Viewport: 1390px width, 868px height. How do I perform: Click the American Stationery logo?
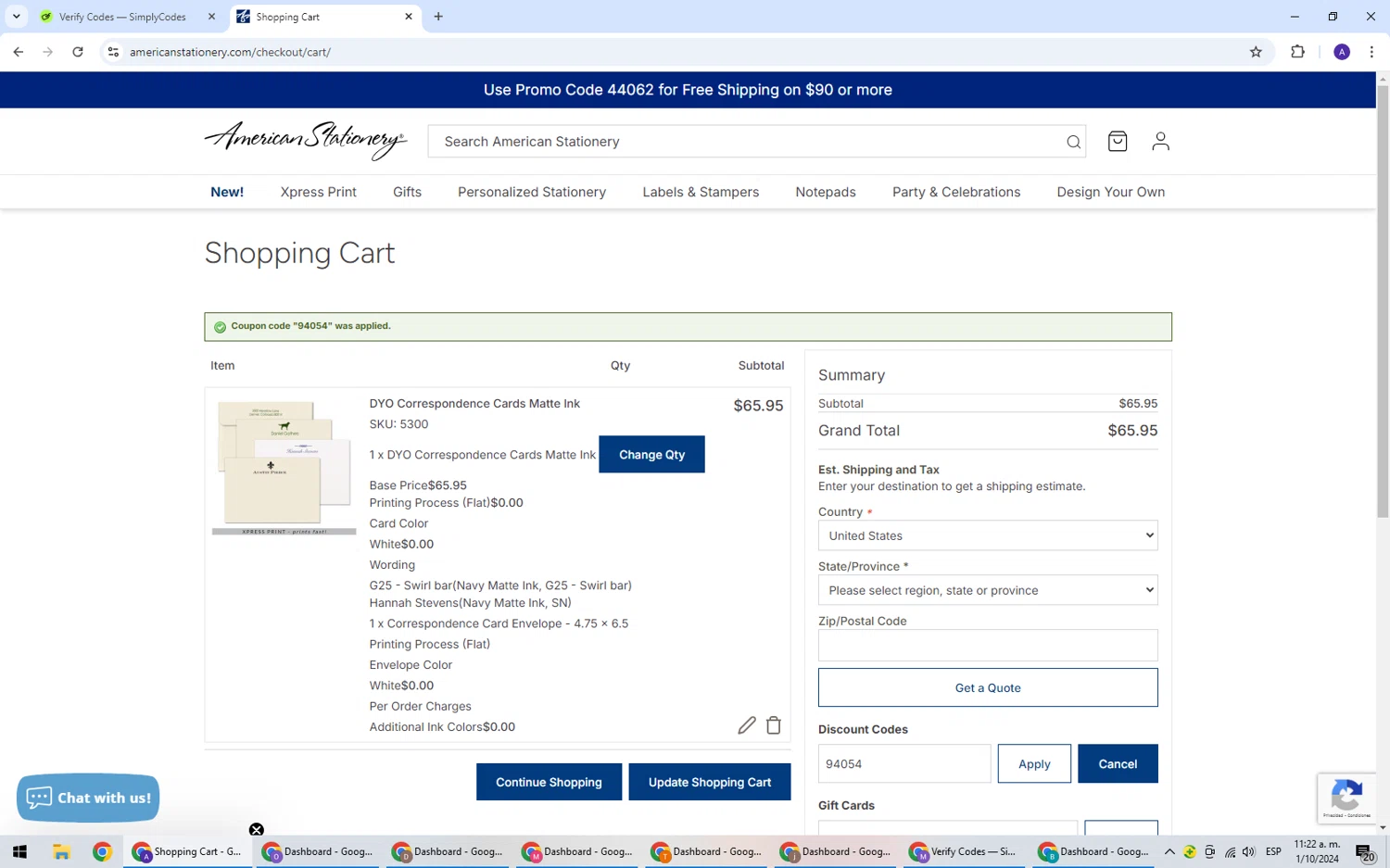point(306,141)
